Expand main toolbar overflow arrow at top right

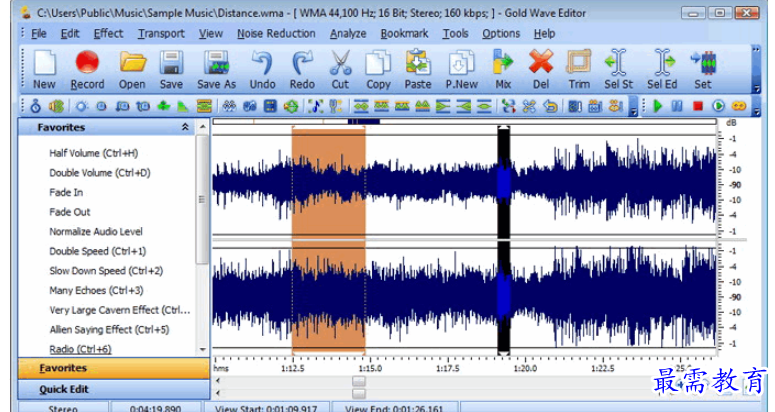click(756, 49)
